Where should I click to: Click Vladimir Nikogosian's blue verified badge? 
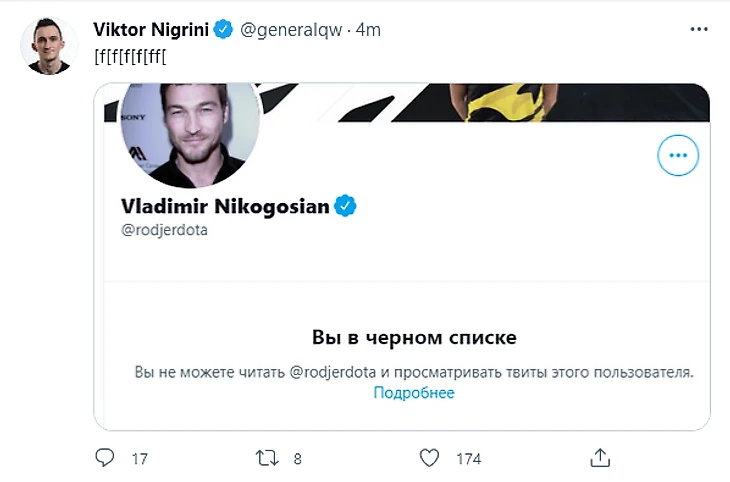(346, 206)
